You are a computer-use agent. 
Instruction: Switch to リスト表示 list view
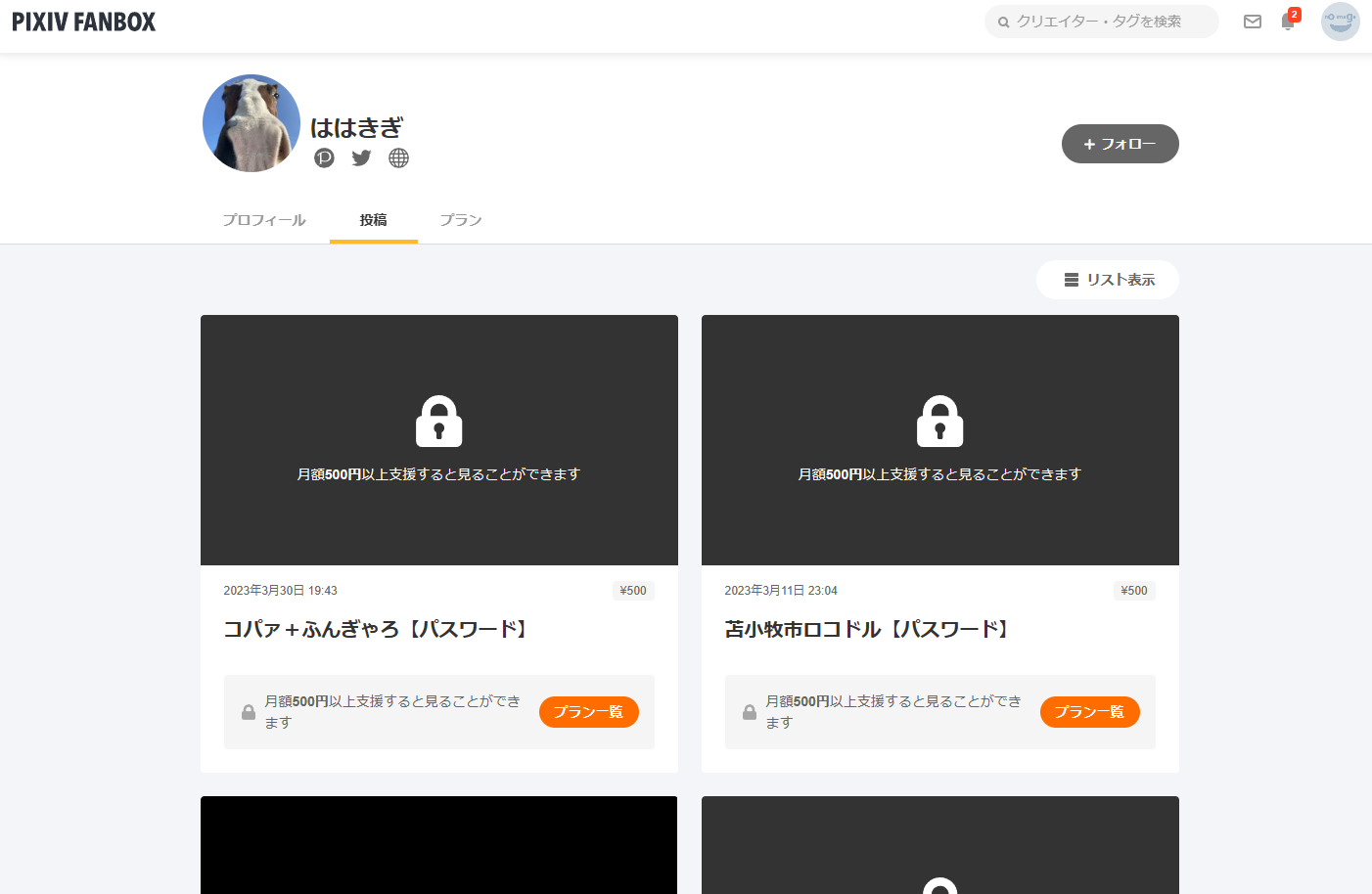1108,280
